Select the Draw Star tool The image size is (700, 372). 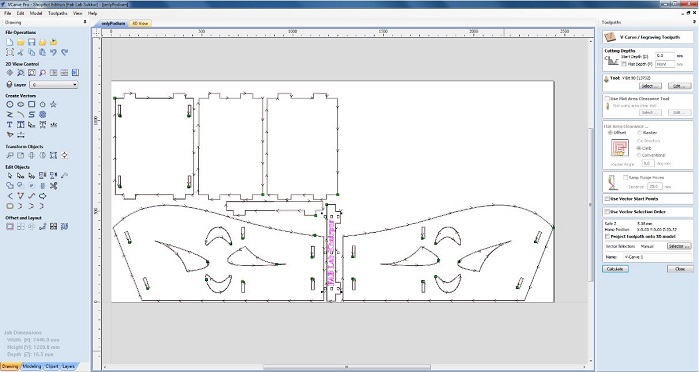click(53, 104)
